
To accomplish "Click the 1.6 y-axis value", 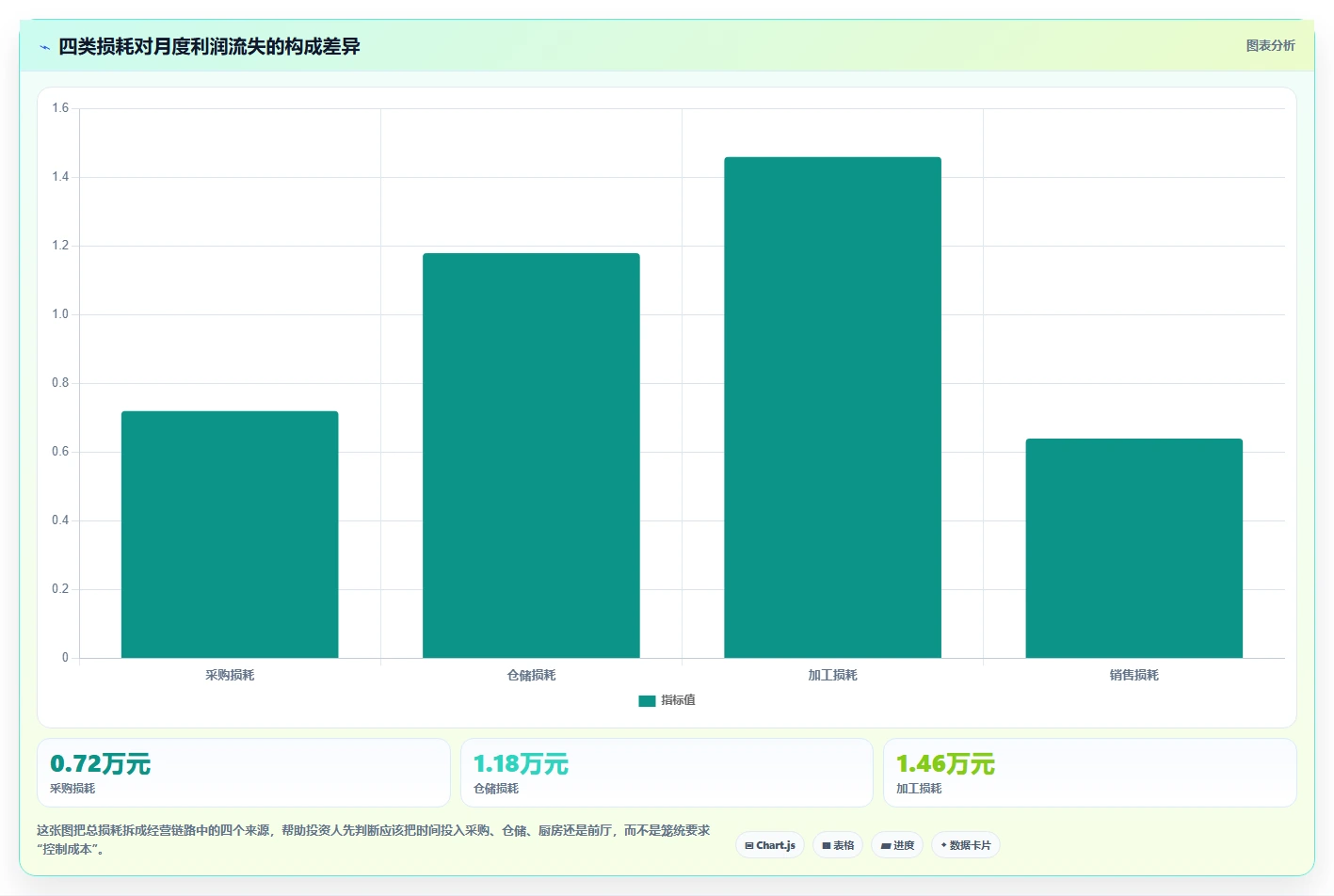I will pos(60,108).
